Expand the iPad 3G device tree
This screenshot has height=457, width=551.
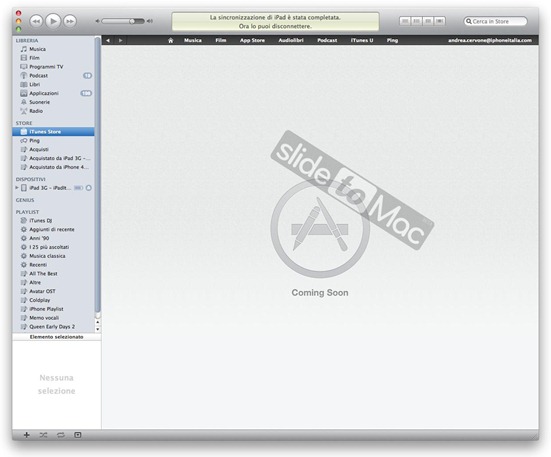[17, 188]
